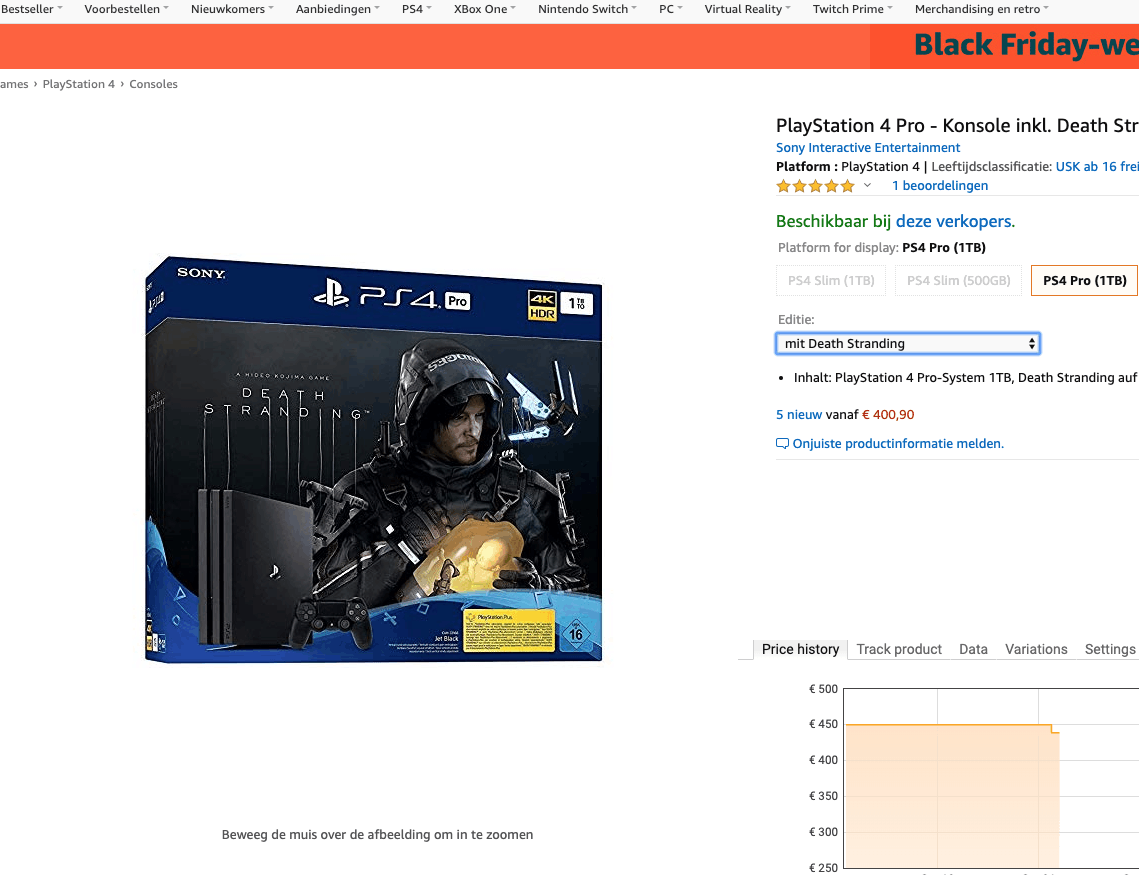
Task: Select the PS4 Pro (1TB) option
Action: pos(1085,280)
